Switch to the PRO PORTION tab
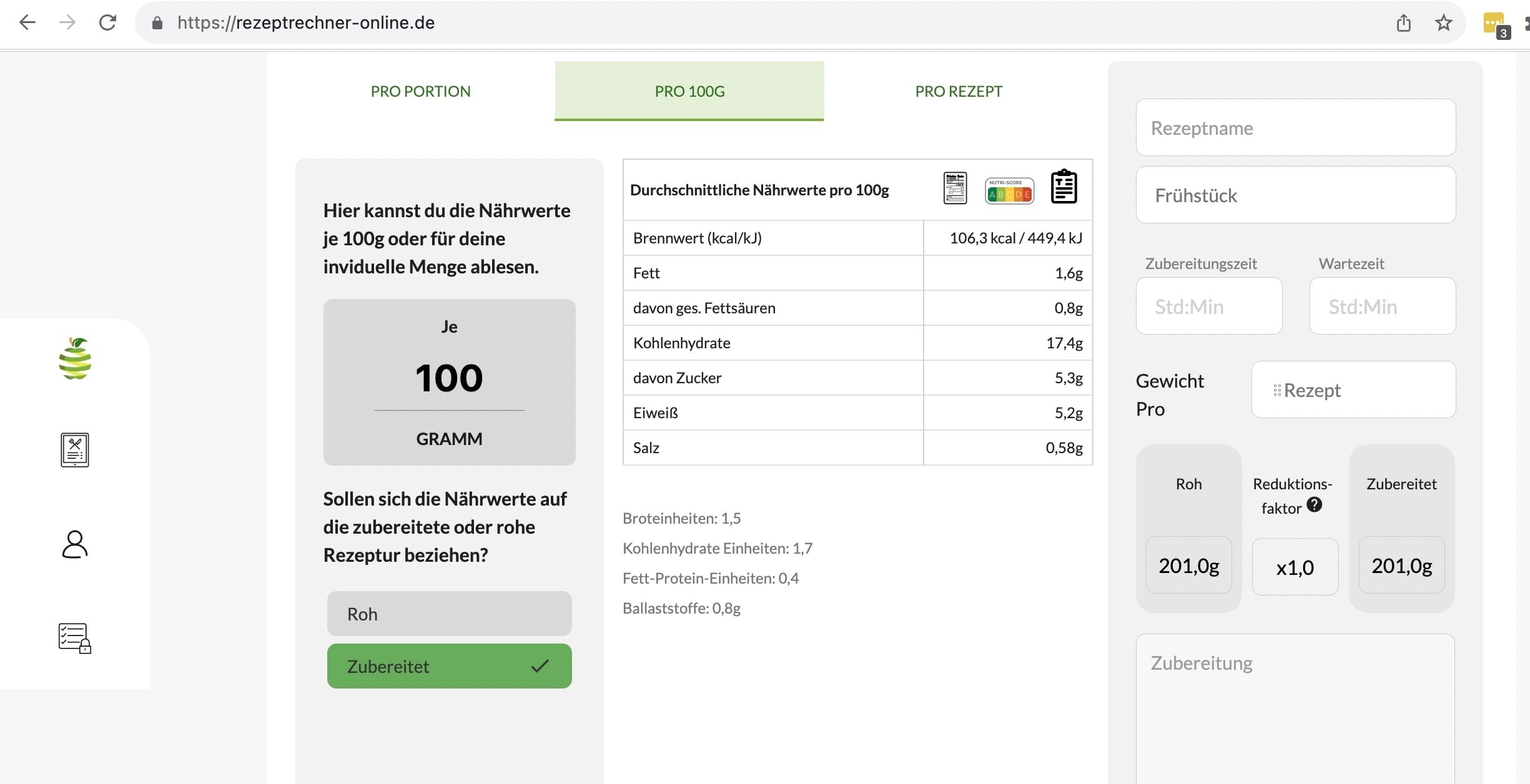1530x784 pixels. click(420, 91)
